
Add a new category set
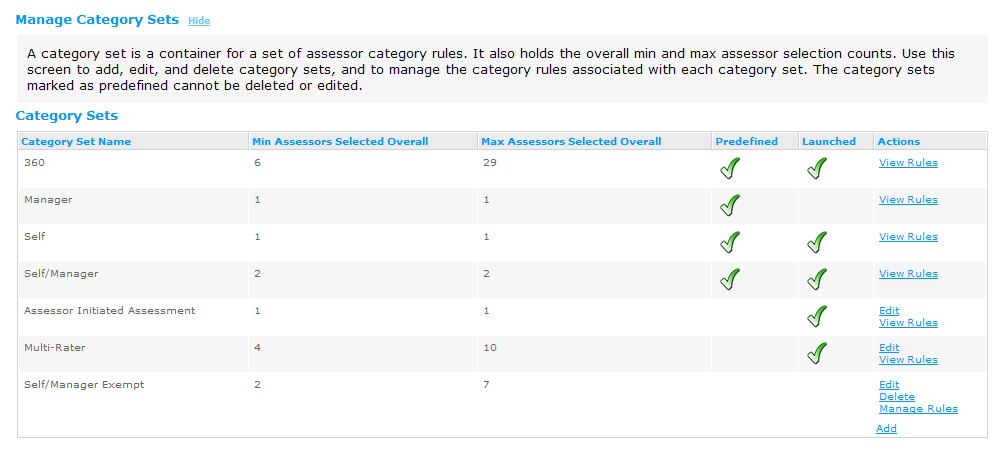point(887,429)
